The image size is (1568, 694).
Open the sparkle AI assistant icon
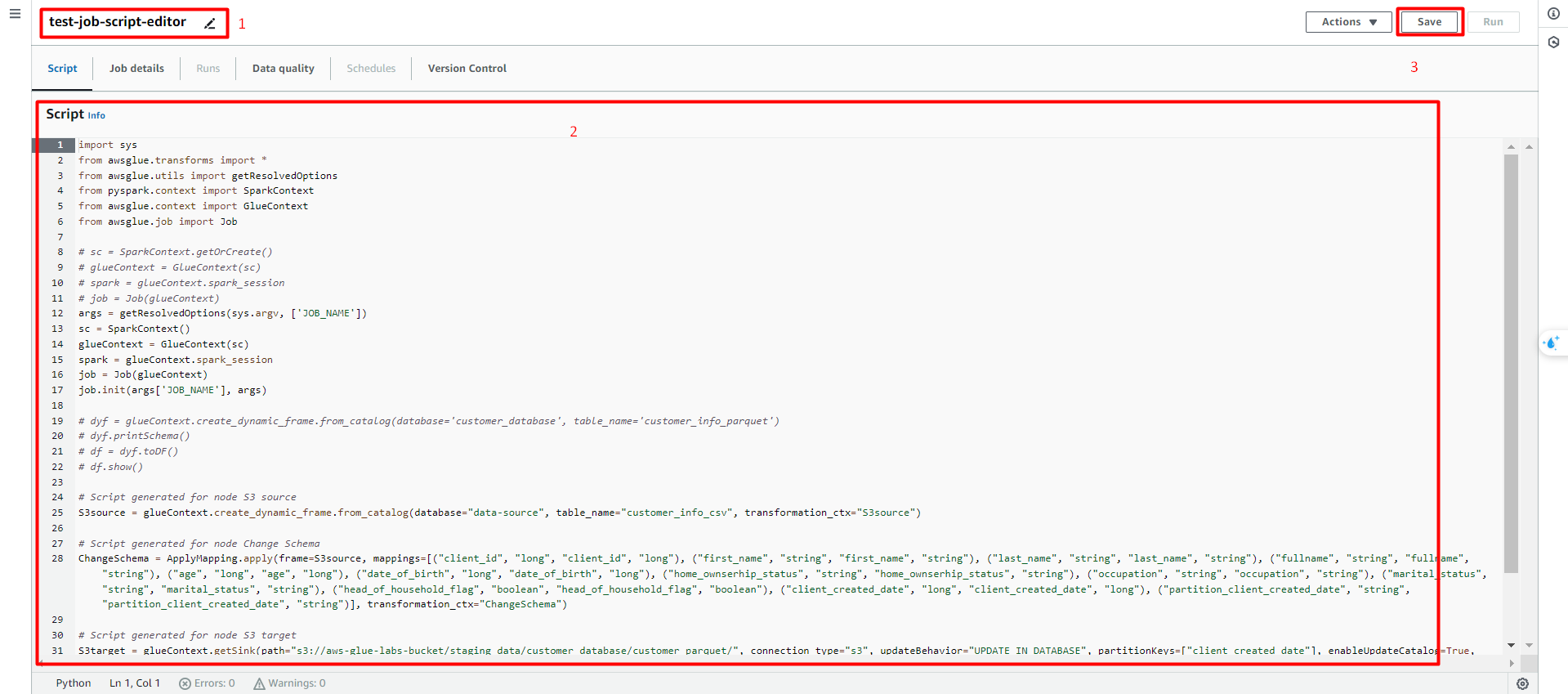point(1552,343)
